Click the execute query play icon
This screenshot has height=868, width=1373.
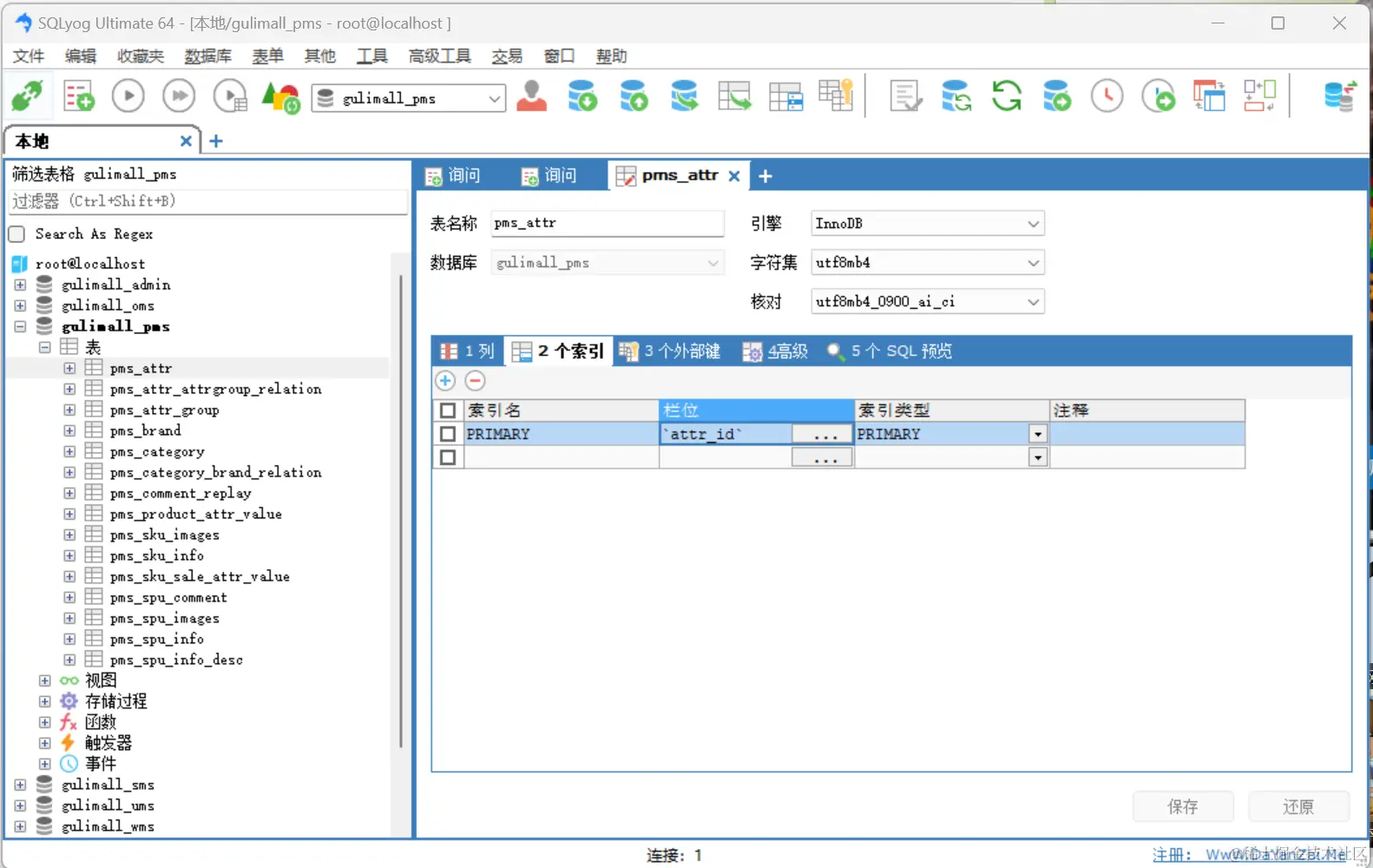pos(128,95)
